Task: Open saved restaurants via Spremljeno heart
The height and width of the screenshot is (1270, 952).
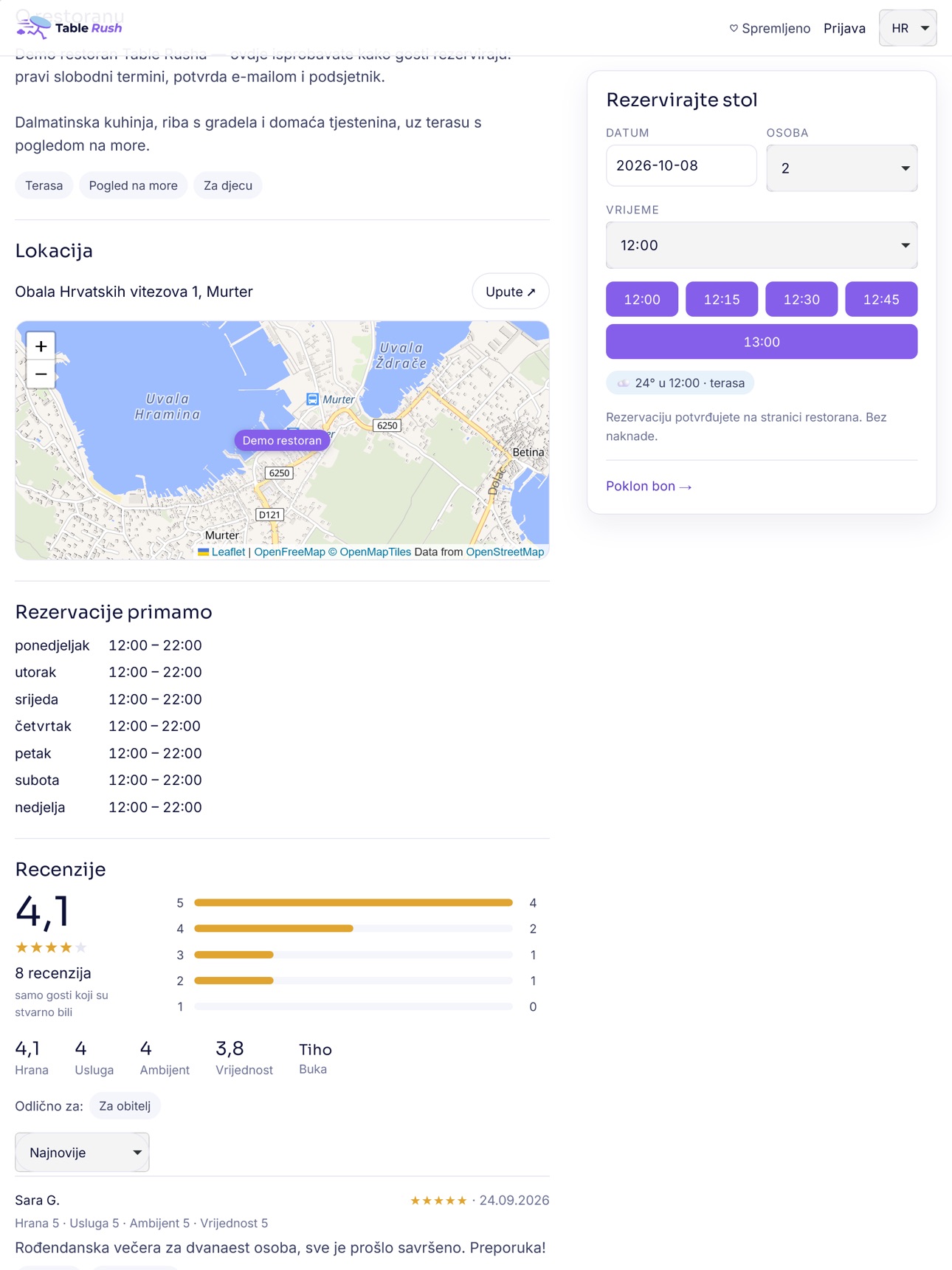Action: pos(770,28)
